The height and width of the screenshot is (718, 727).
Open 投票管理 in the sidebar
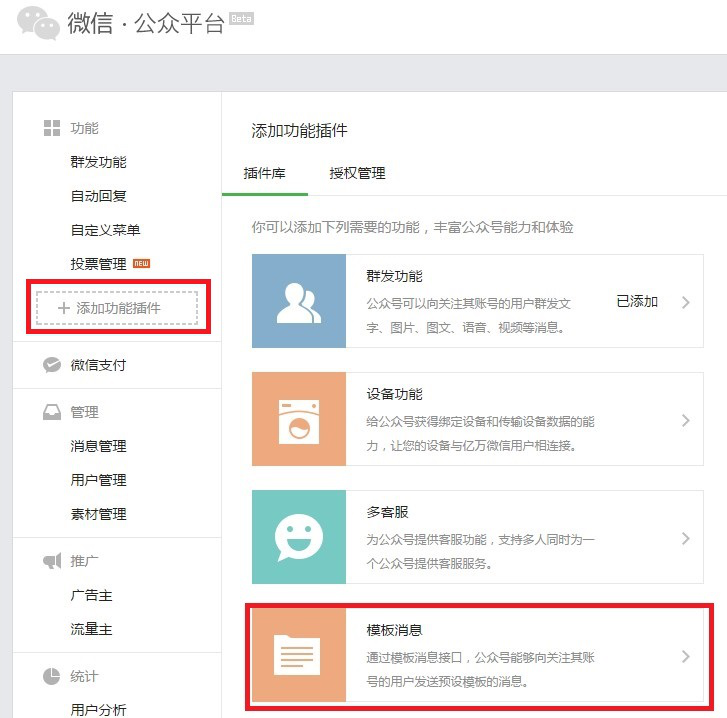98,264
